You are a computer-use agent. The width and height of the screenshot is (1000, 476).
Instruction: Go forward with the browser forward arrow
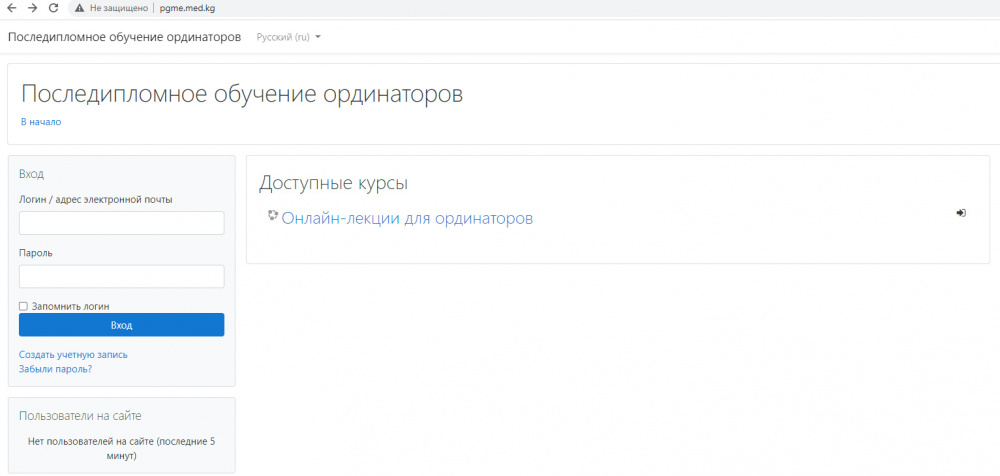pyautogui.click(x=33, y=8)
